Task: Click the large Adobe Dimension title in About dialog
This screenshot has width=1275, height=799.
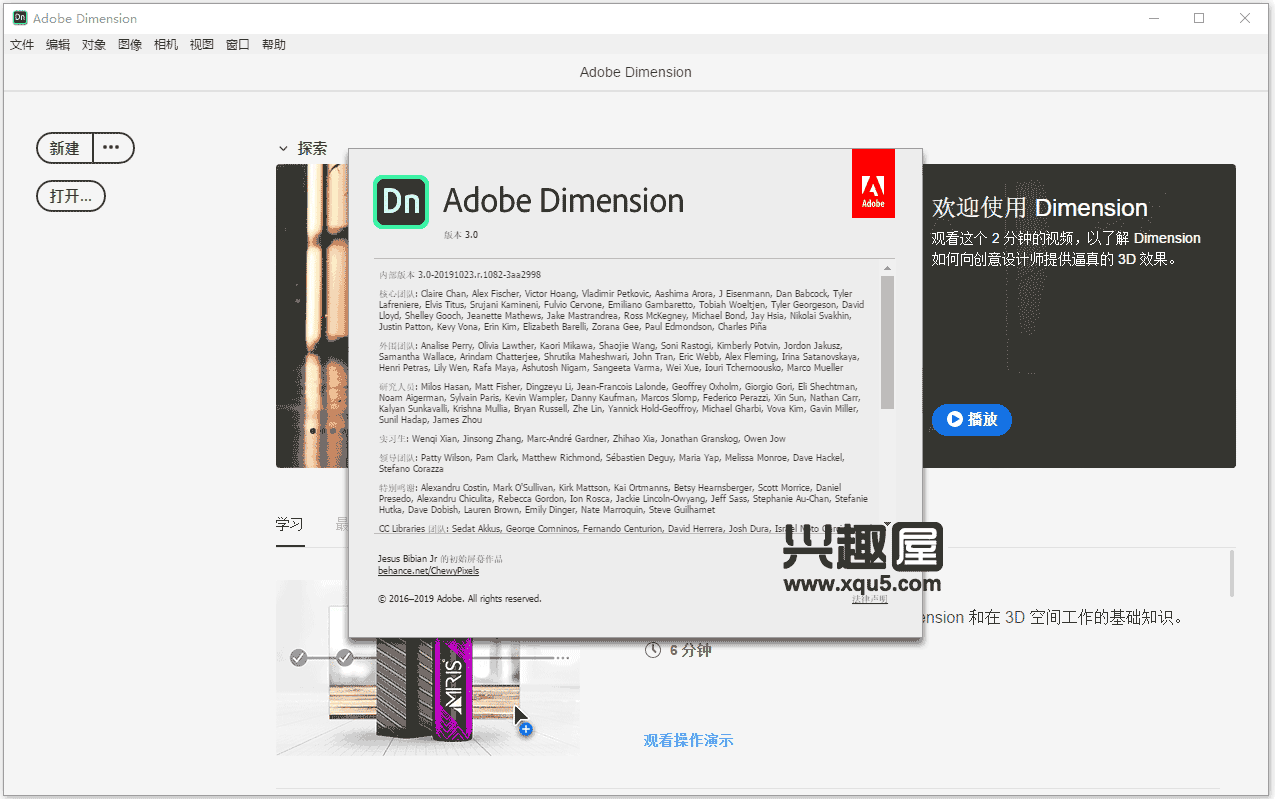Action: tap(564, 201)
